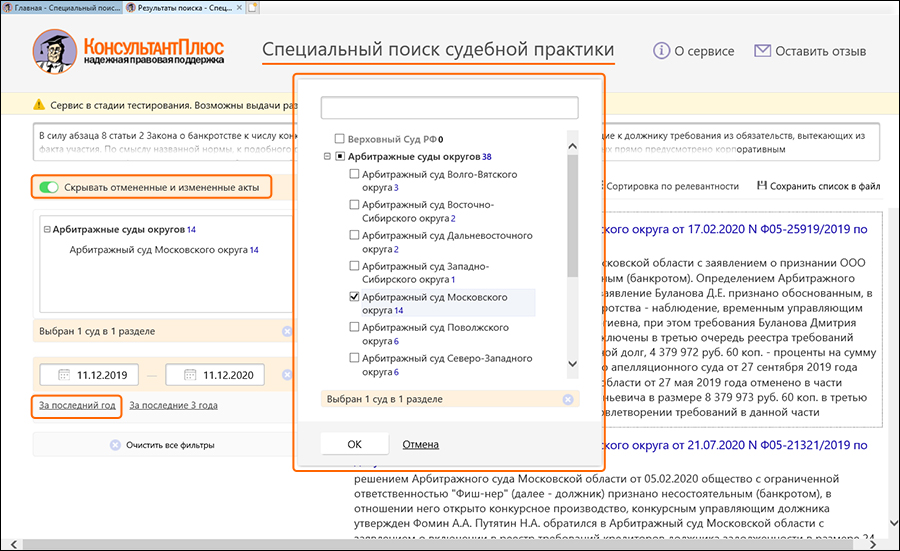The height and width of the screenshot is (551, 900).
Task: Check Арбитражный суд Поволжского округа checkbox
Action: click(354, 327)
